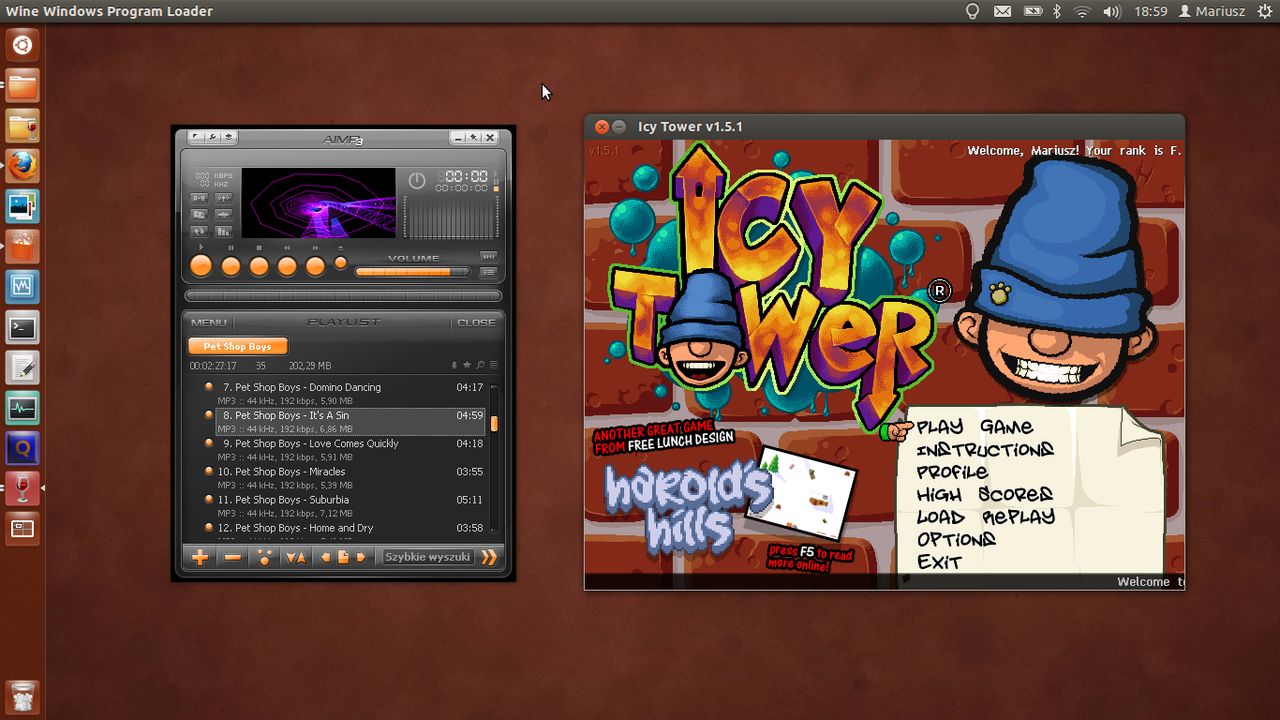Open OPTIONS in Icy Tower menu
The height and width of the screenshot is (720, 1280).
(x=956, y=540)
